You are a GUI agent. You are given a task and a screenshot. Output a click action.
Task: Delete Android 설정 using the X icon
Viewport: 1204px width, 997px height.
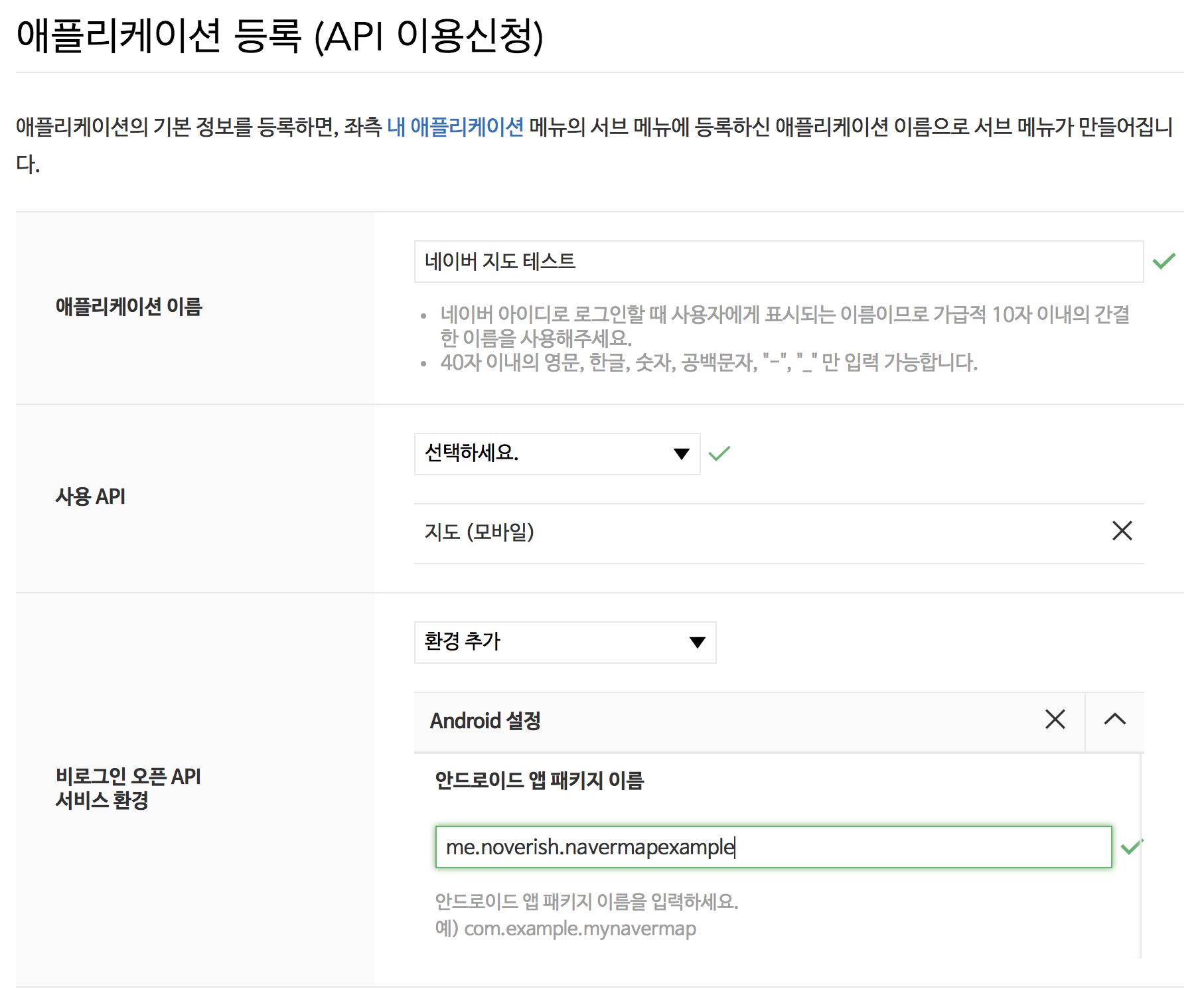pos(1055,720)
